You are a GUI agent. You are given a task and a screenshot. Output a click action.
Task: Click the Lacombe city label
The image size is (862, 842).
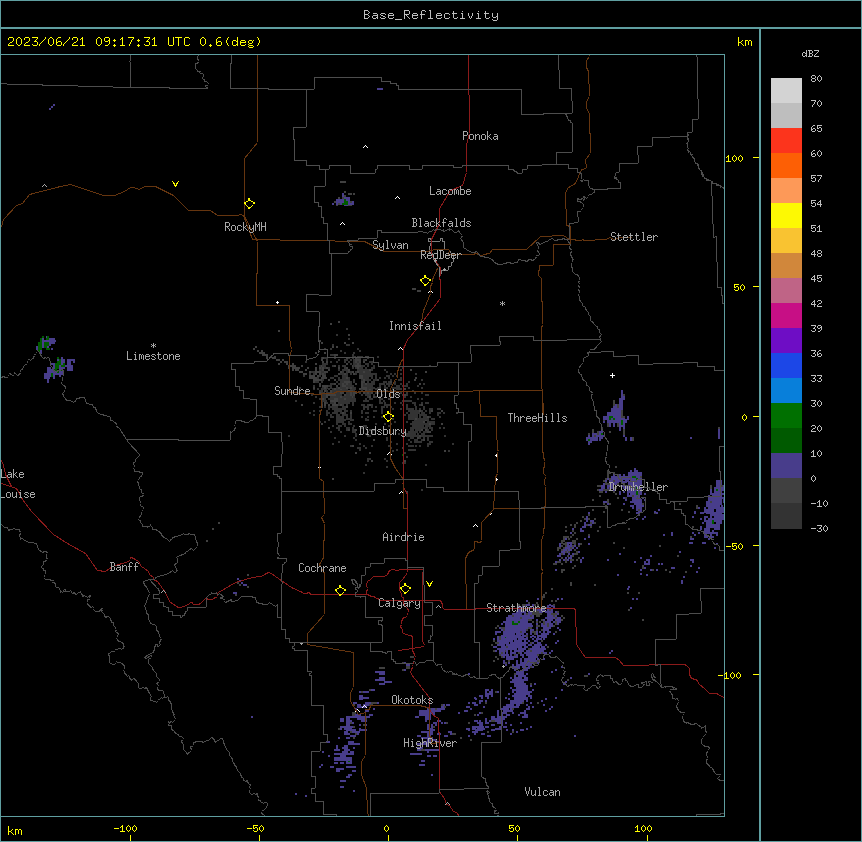click(x=450, y=191)
